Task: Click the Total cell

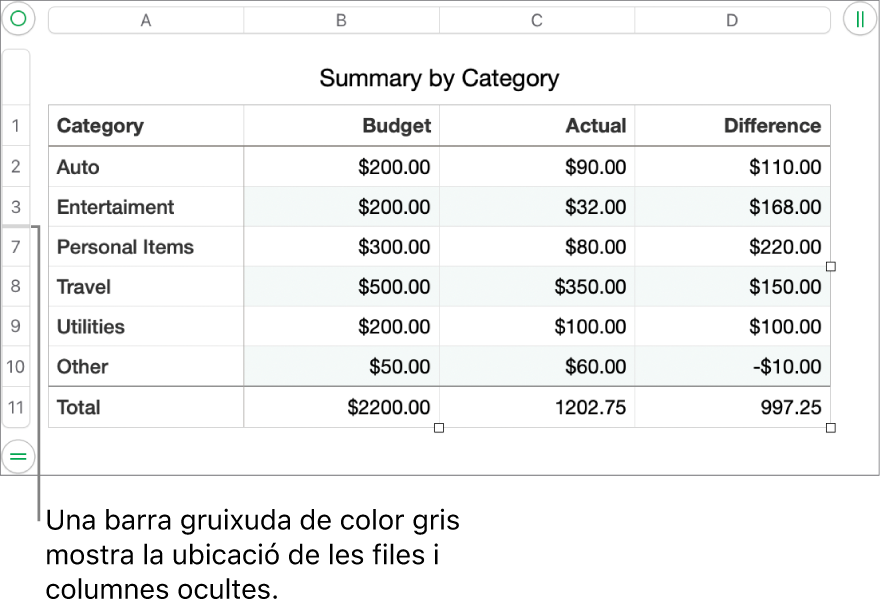Action: (78, 407)
